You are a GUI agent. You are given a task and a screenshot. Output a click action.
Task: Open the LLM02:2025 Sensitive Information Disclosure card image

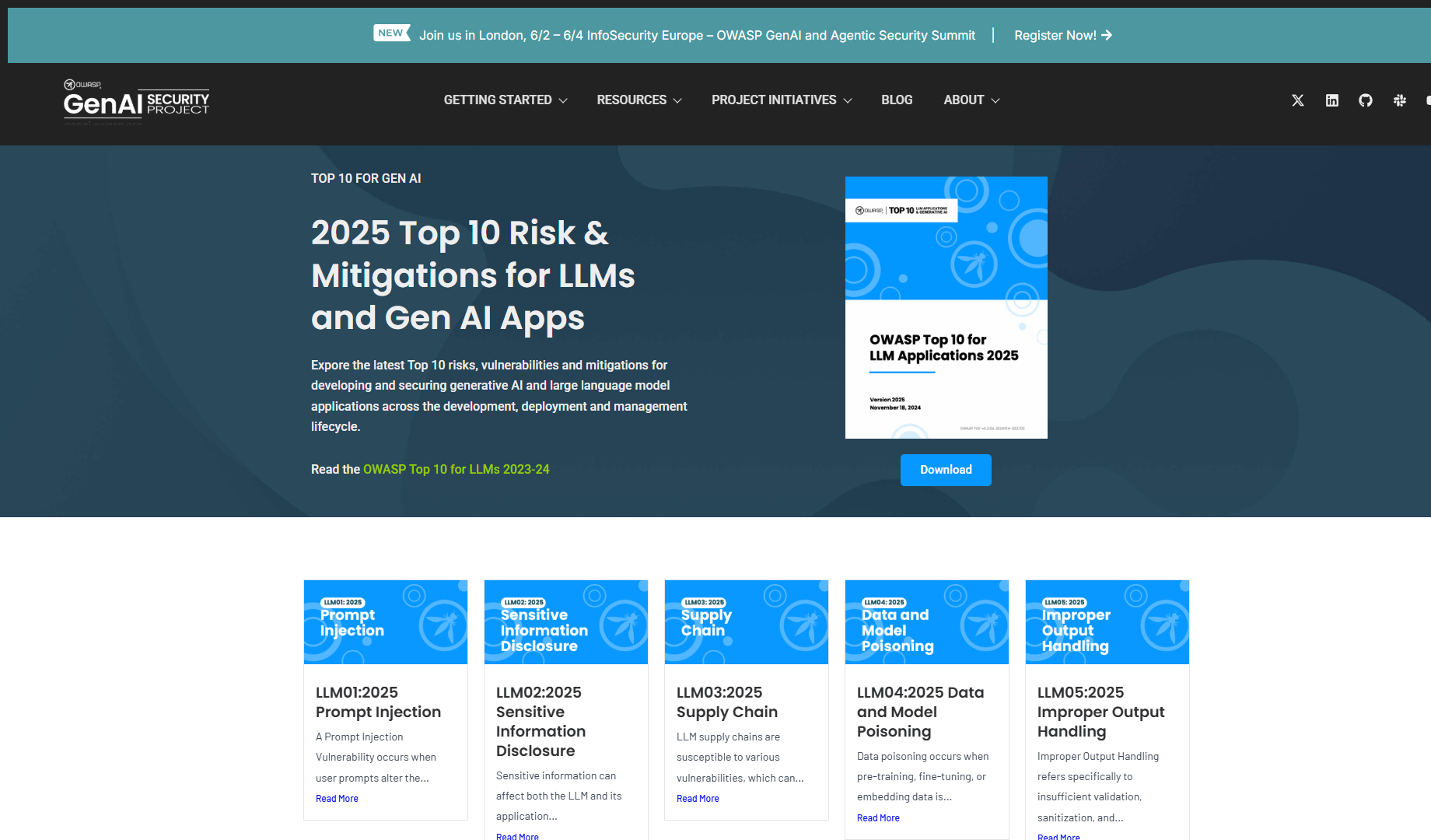(566, 622)
